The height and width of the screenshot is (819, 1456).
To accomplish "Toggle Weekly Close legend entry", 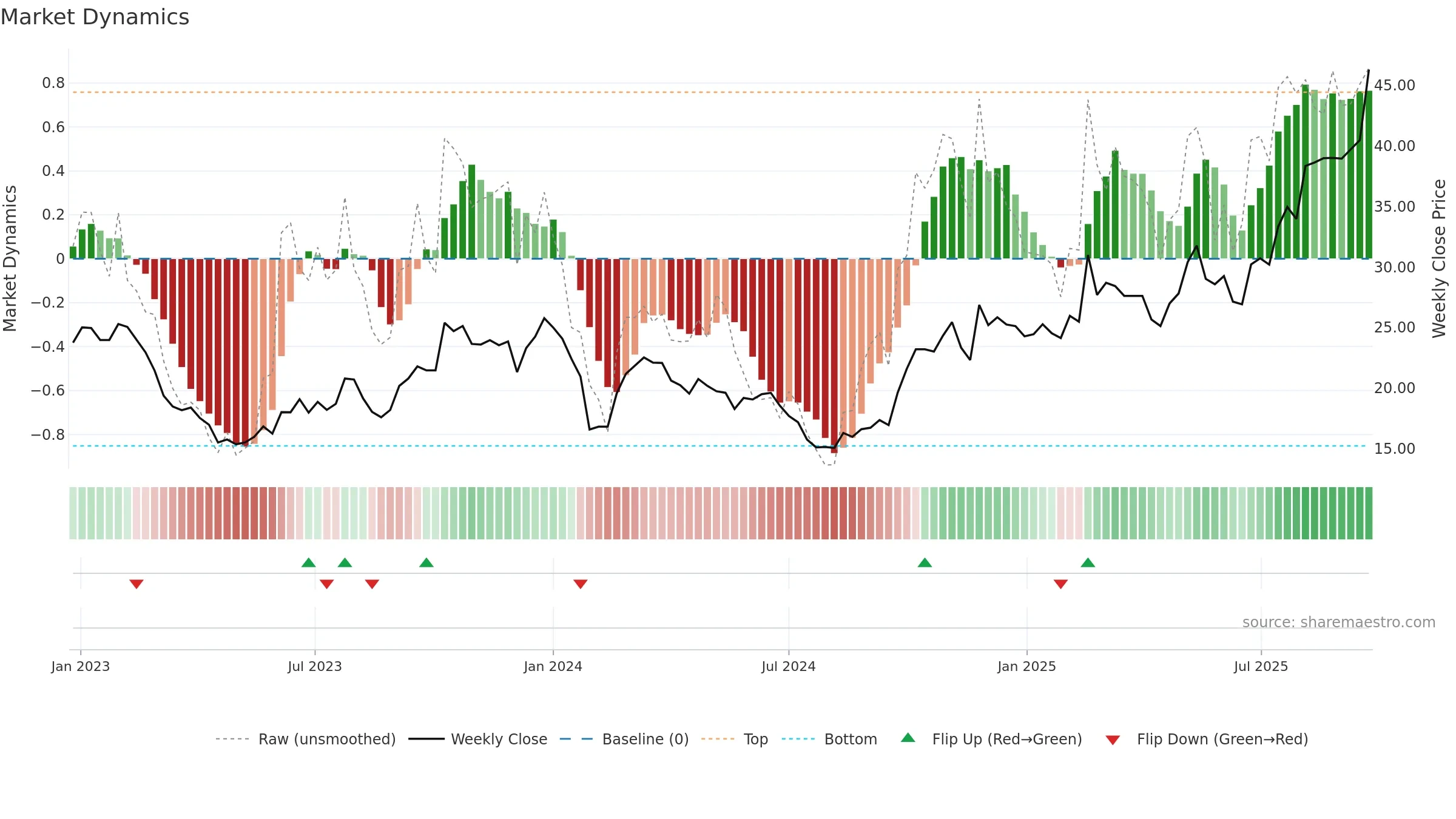I will tap(478, 739).
